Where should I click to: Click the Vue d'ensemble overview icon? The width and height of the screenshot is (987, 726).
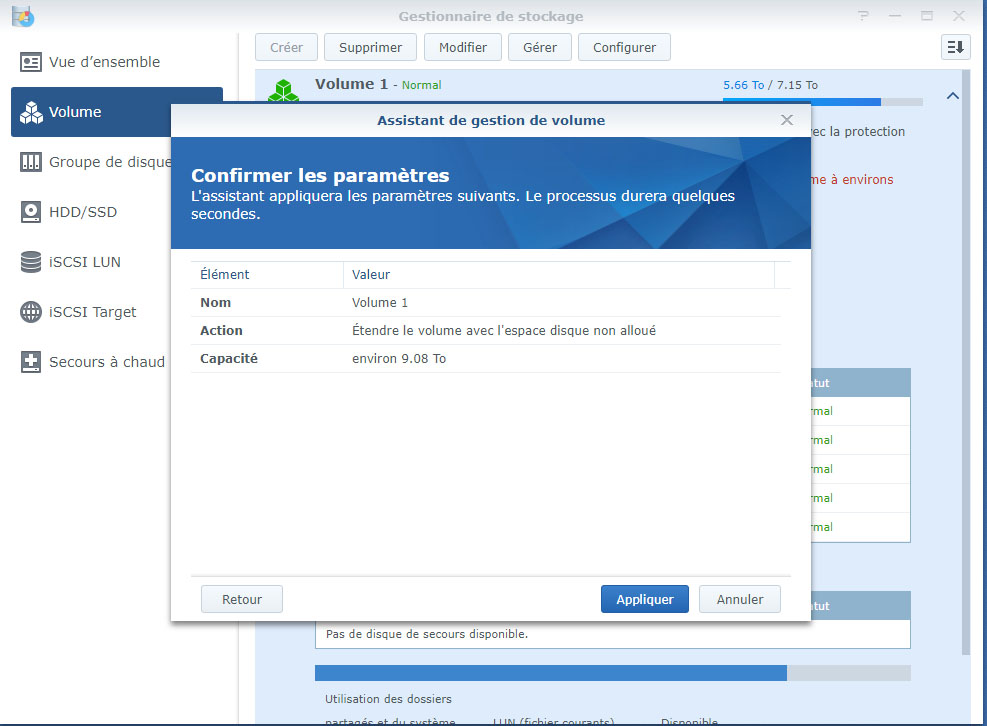coord(31,62)
